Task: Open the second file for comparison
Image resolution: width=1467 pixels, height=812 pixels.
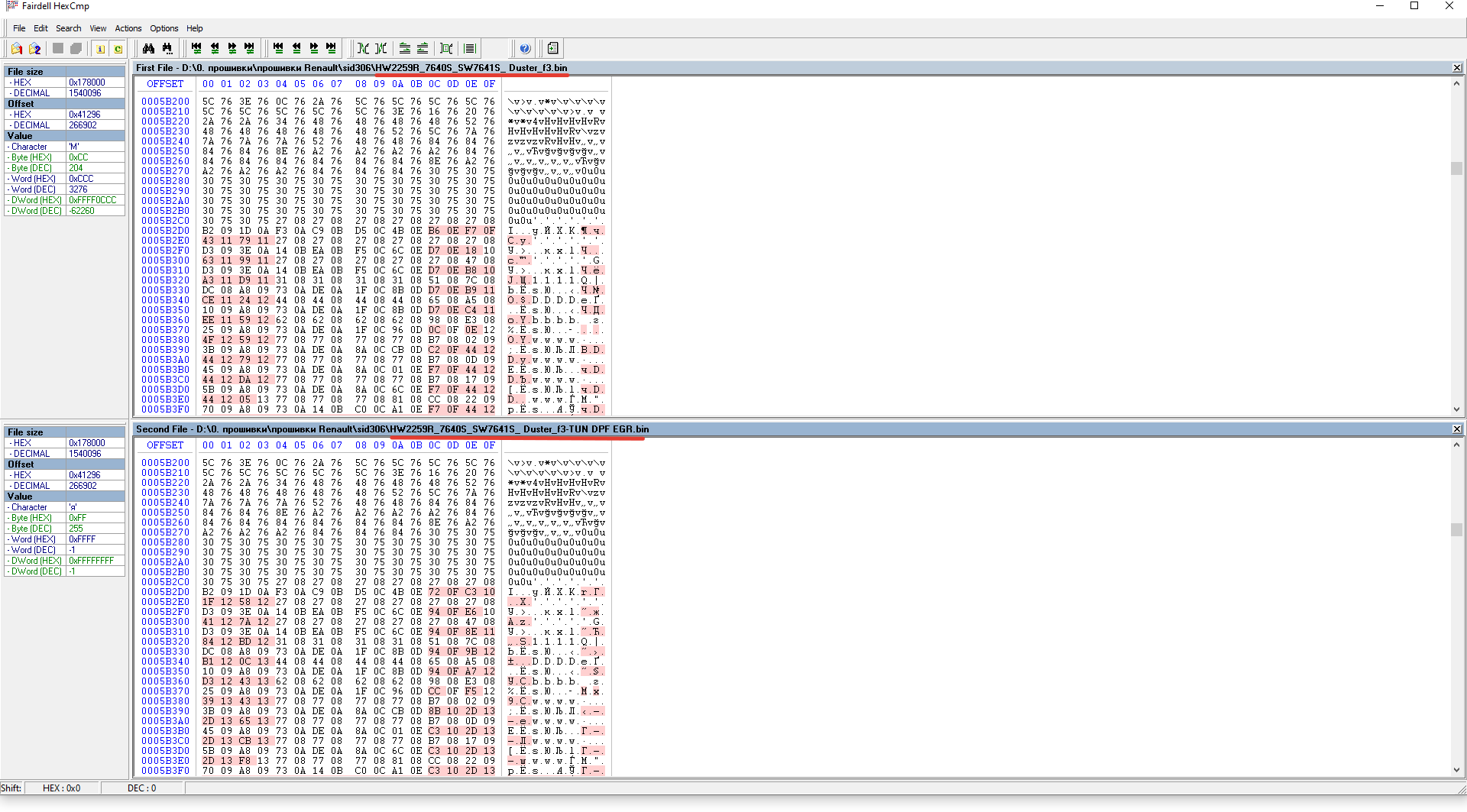Action: [34, 49]
